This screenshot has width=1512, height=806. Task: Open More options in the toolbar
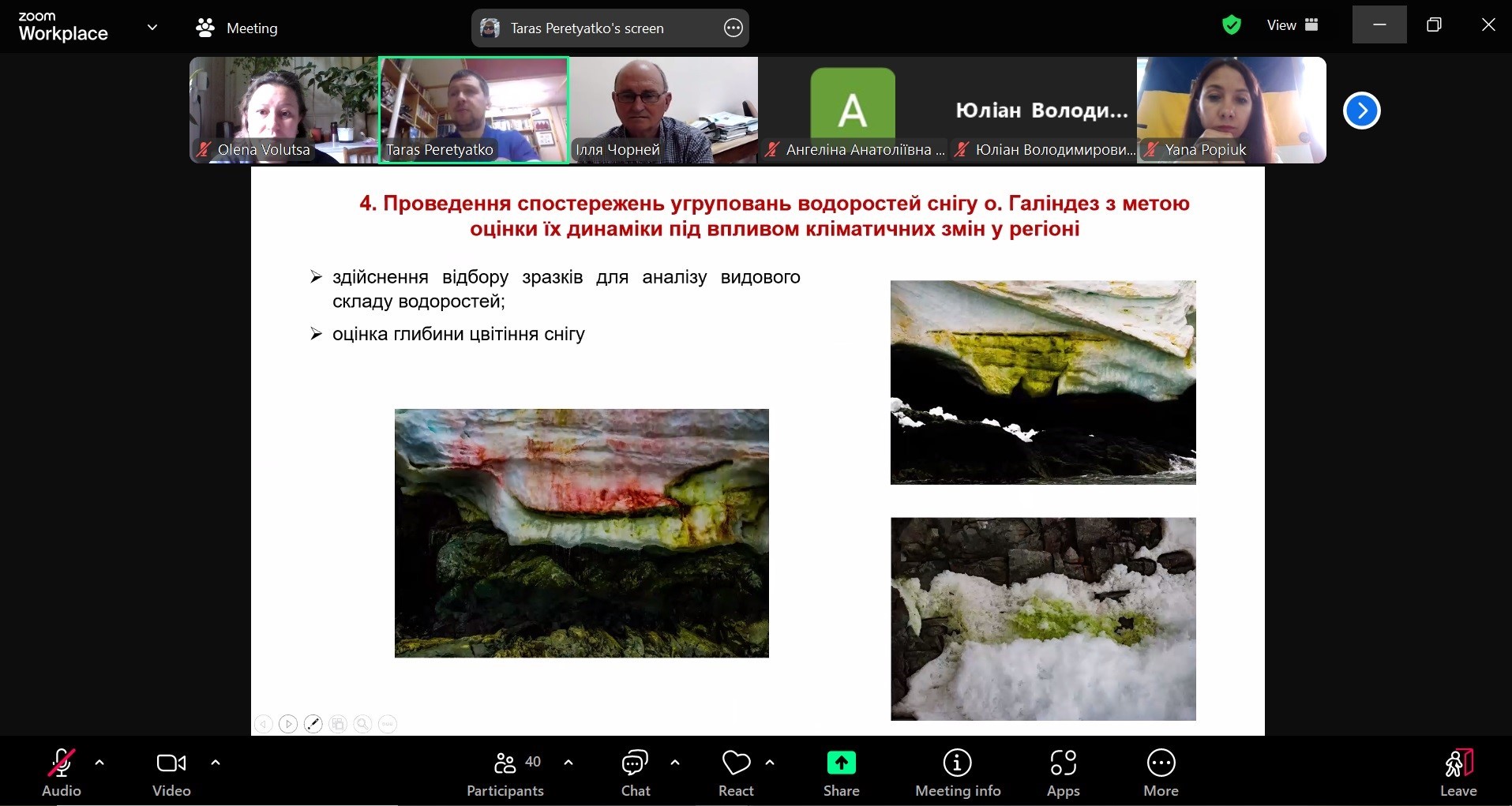(x=1161, y=774)
